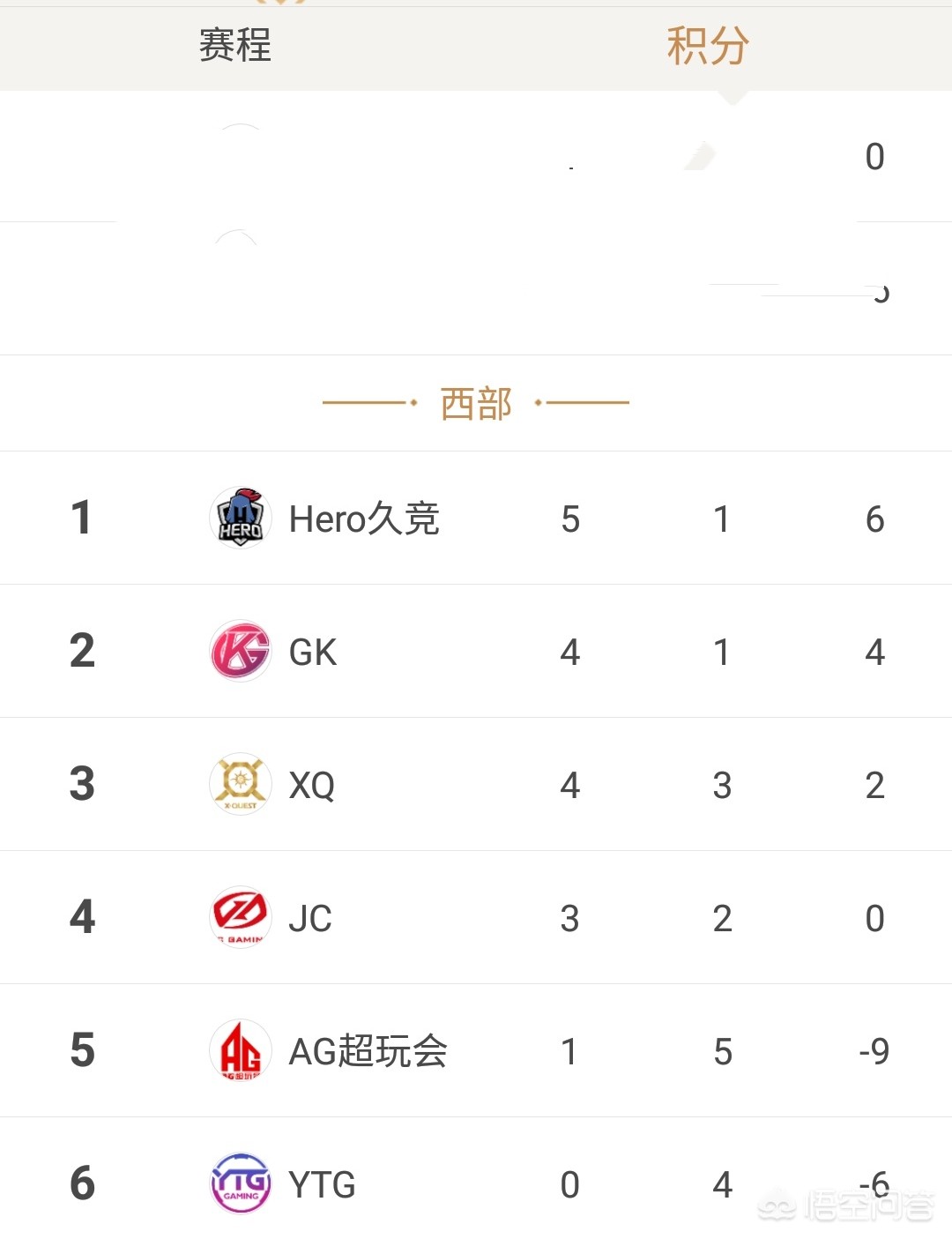Screen dimensions: 952x1239
Task: Click Hero久竞's net score of 6
Action: coord(874,519)
